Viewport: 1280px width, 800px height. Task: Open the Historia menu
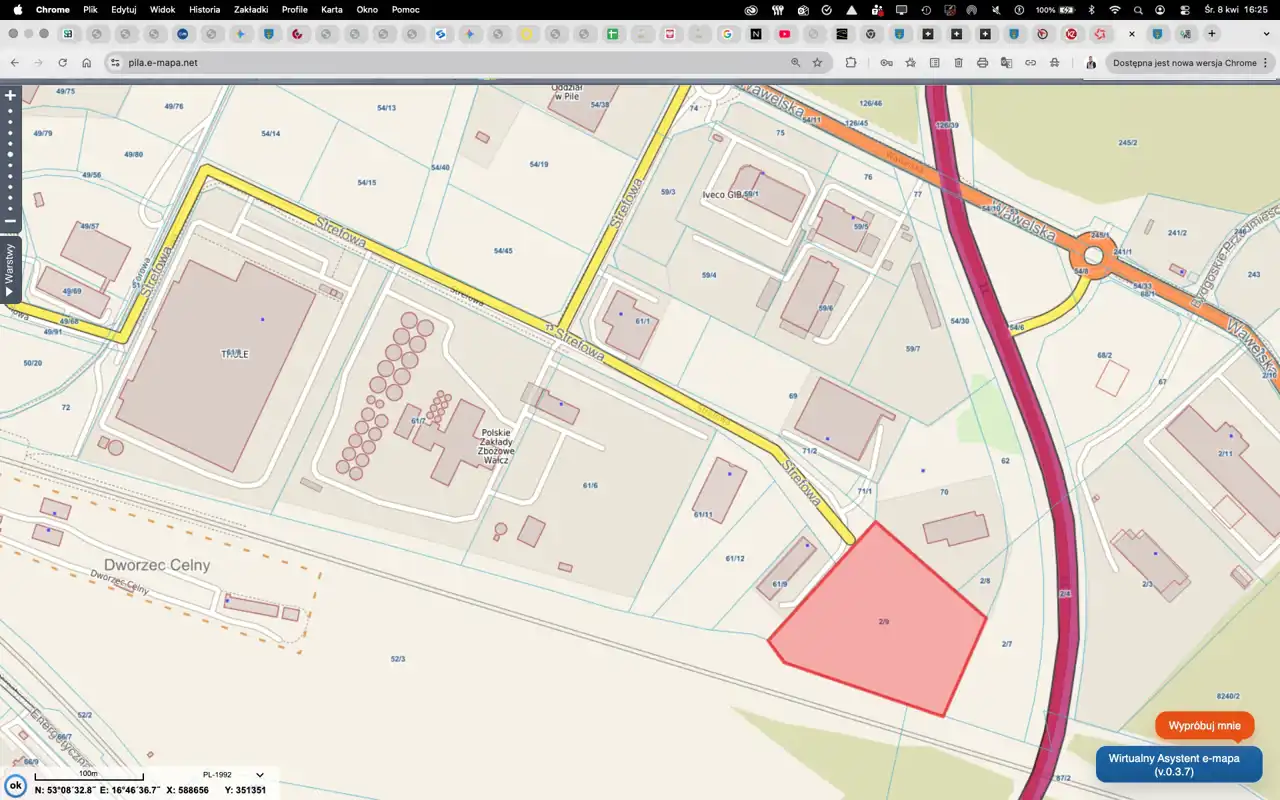coord(204,9)
